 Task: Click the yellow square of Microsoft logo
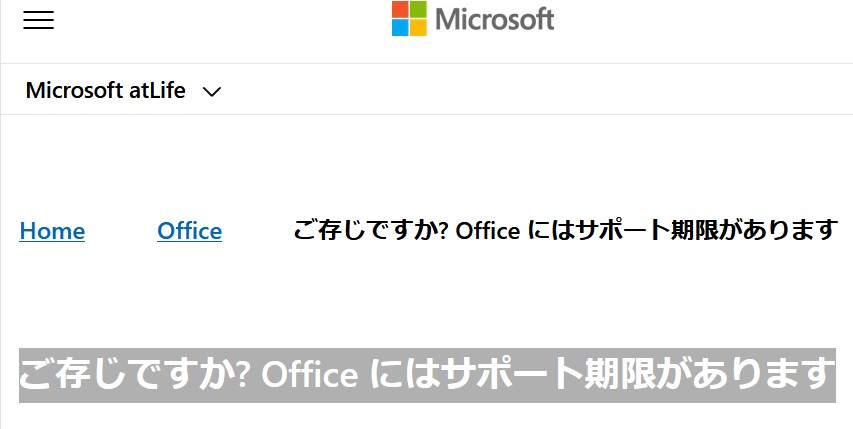418,27
